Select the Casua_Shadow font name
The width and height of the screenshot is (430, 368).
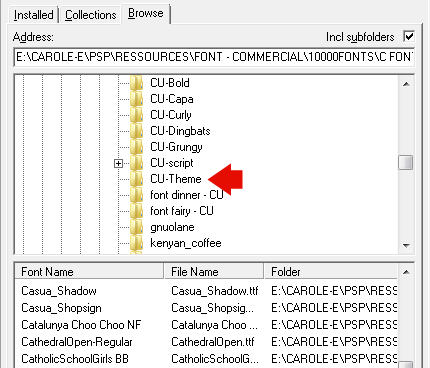(x=59, y=291)
